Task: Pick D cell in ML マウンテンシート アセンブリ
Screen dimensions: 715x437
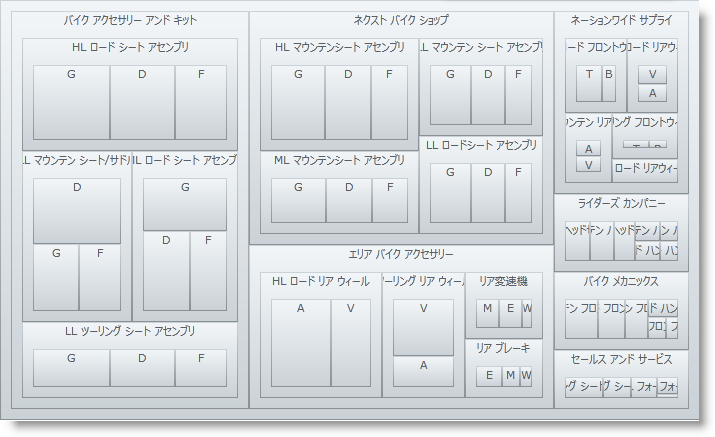Action: tap(349, 200)
